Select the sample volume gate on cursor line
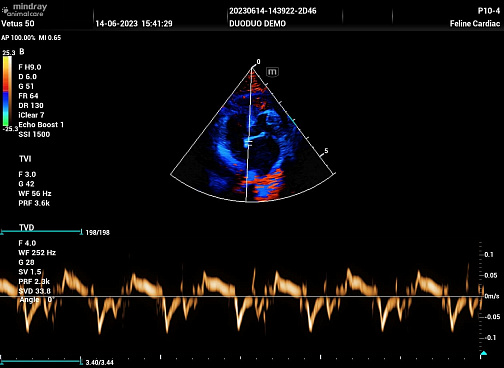Screen dimensions: 504x368 click(x=248, y=143)
